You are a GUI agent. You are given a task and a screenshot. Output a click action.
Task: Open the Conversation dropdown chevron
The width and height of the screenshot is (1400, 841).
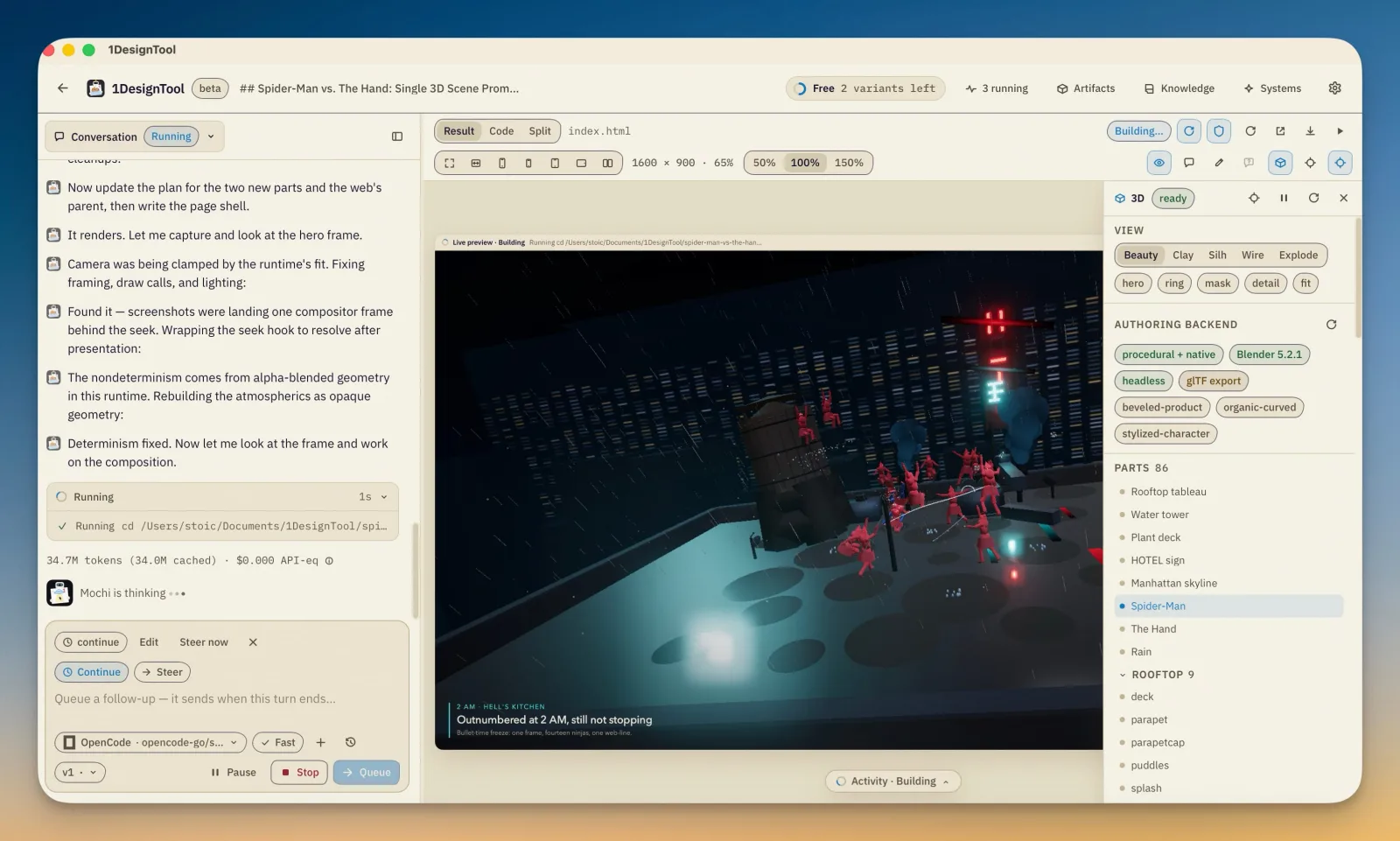211,137
